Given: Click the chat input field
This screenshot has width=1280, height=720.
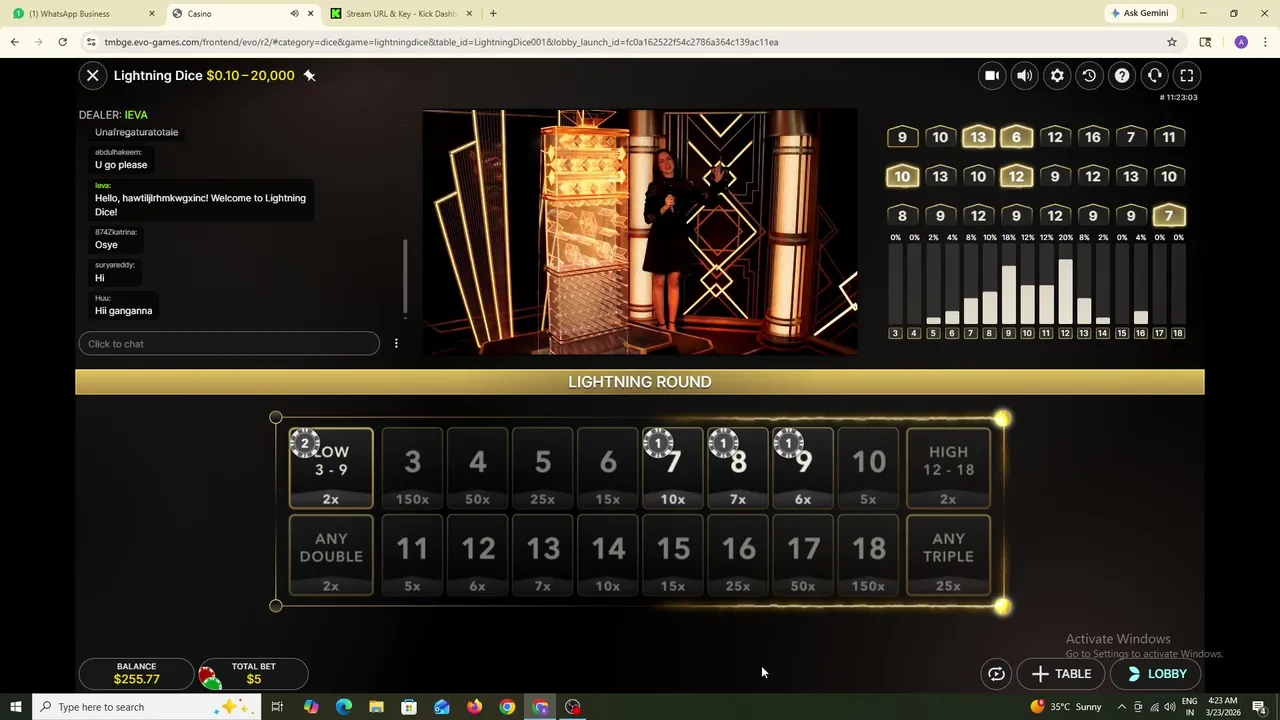Looking at the screenshot, I should [229, 344].
